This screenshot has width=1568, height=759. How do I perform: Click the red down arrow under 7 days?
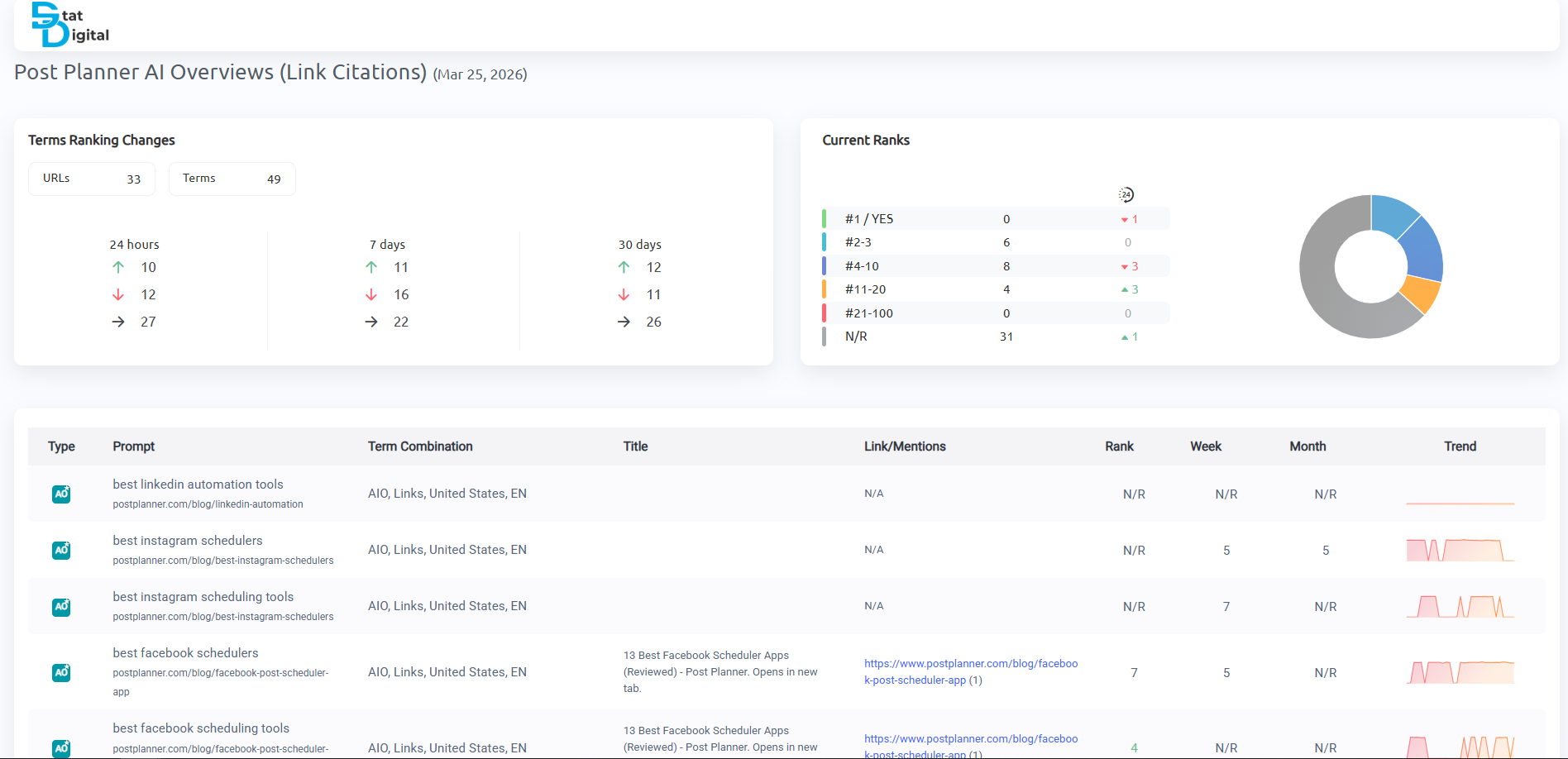pyautogui.click(x=371, y=294)
